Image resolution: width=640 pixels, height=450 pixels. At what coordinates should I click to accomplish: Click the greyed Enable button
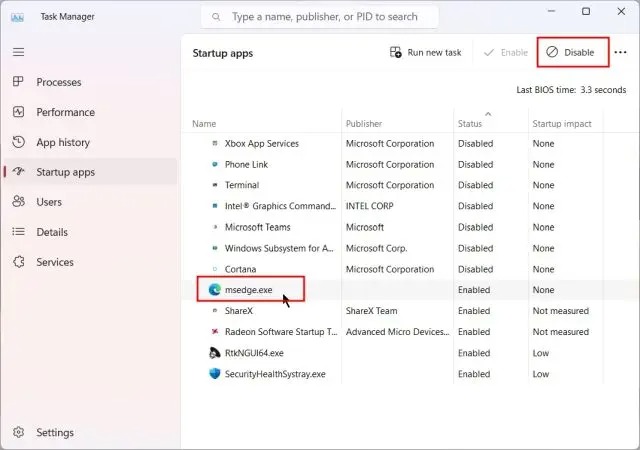505,52
